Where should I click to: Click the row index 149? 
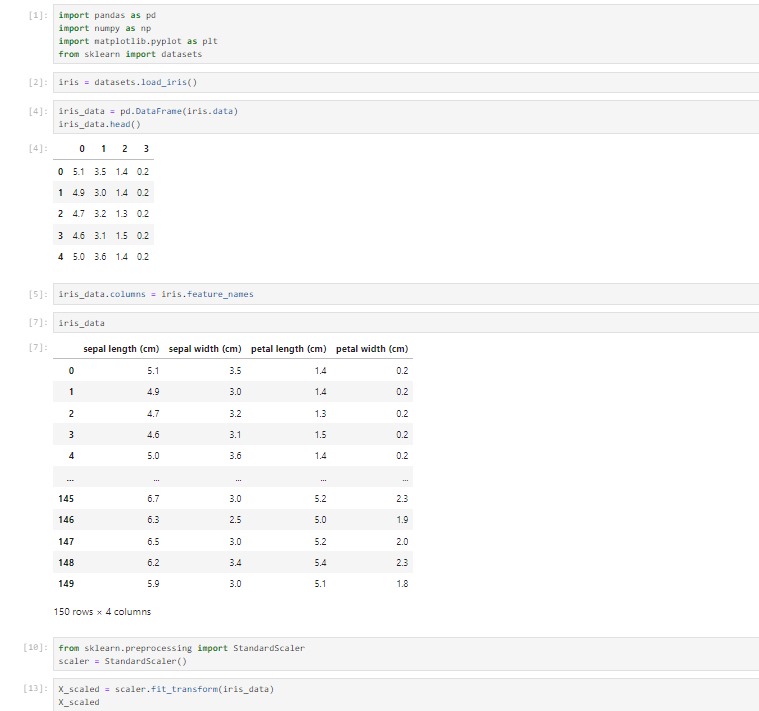click(66, 584)
